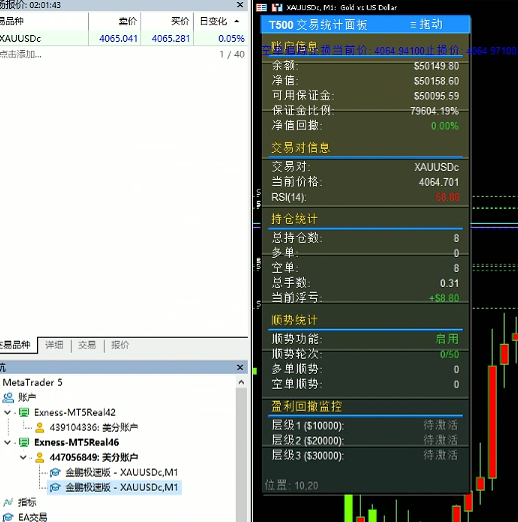
Task: Click the 账户 accounts icon in Navigator
Action: pos(8,397)
